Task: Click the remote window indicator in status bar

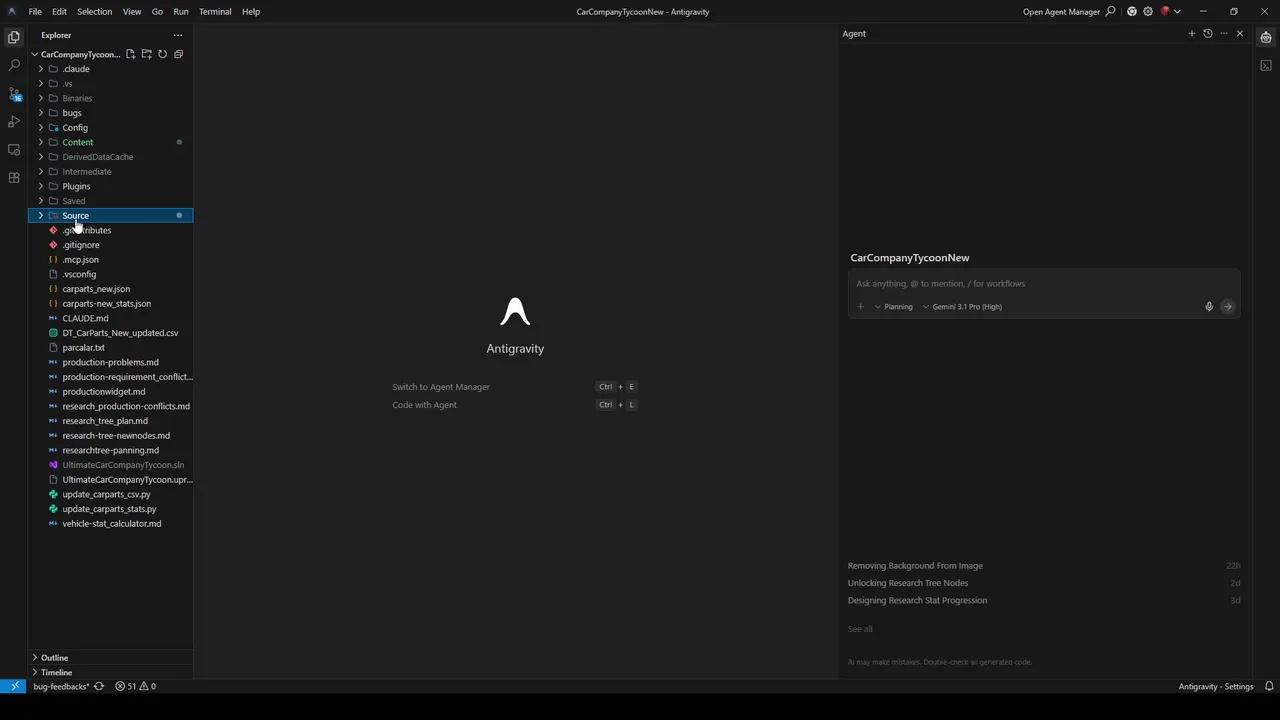Action: click(x=13, y=686)
